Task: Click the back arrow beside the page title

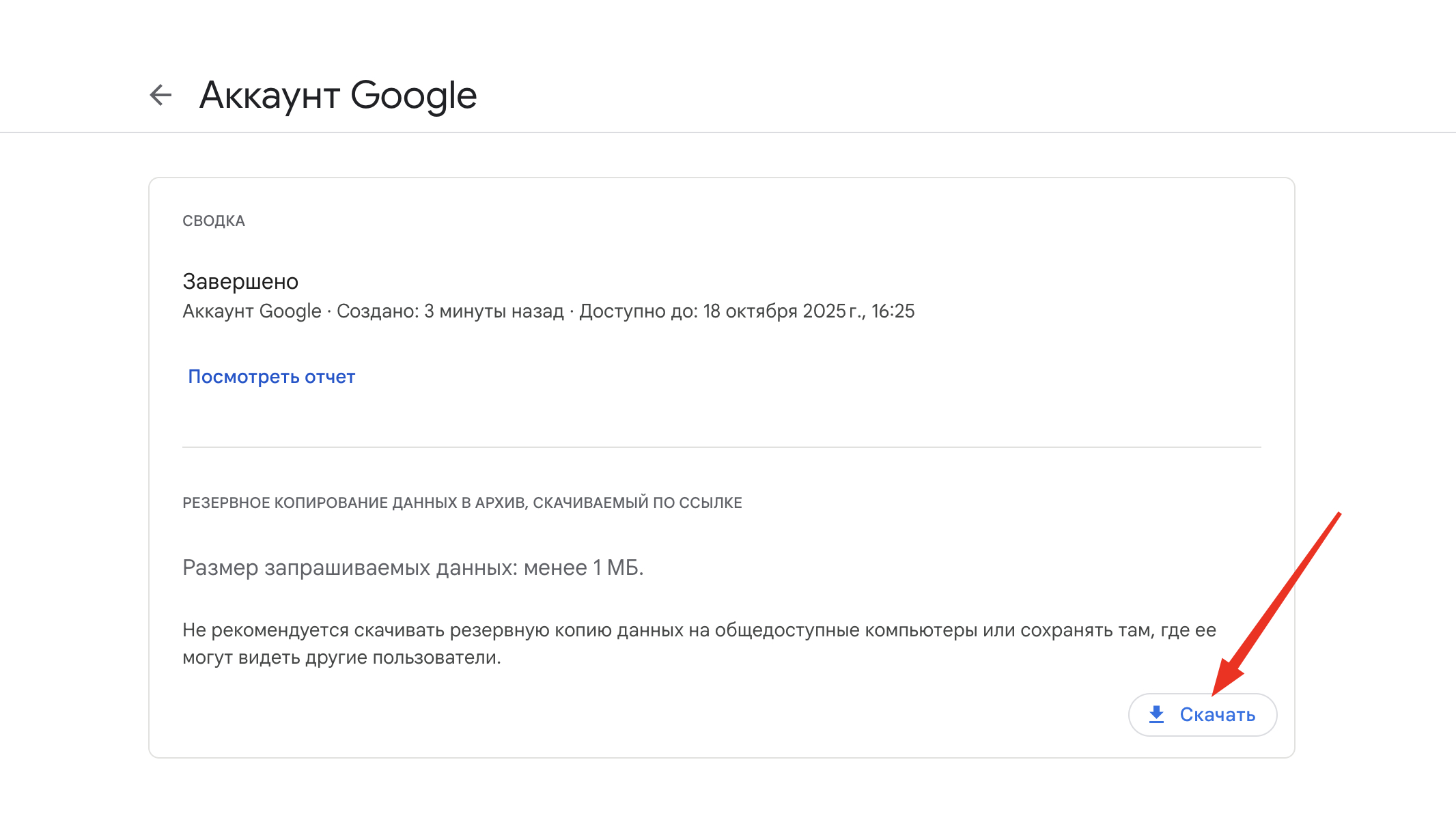Action: click(160, 95)
